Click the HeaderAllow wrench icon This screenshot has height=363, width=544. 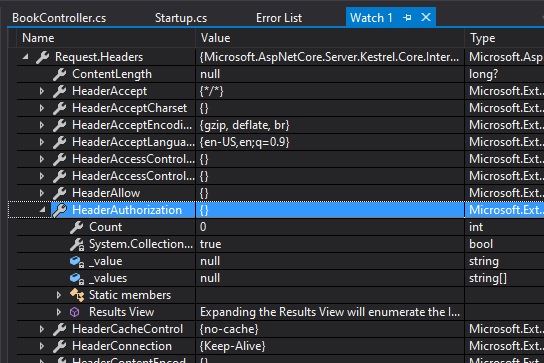(x=60, y=193)
